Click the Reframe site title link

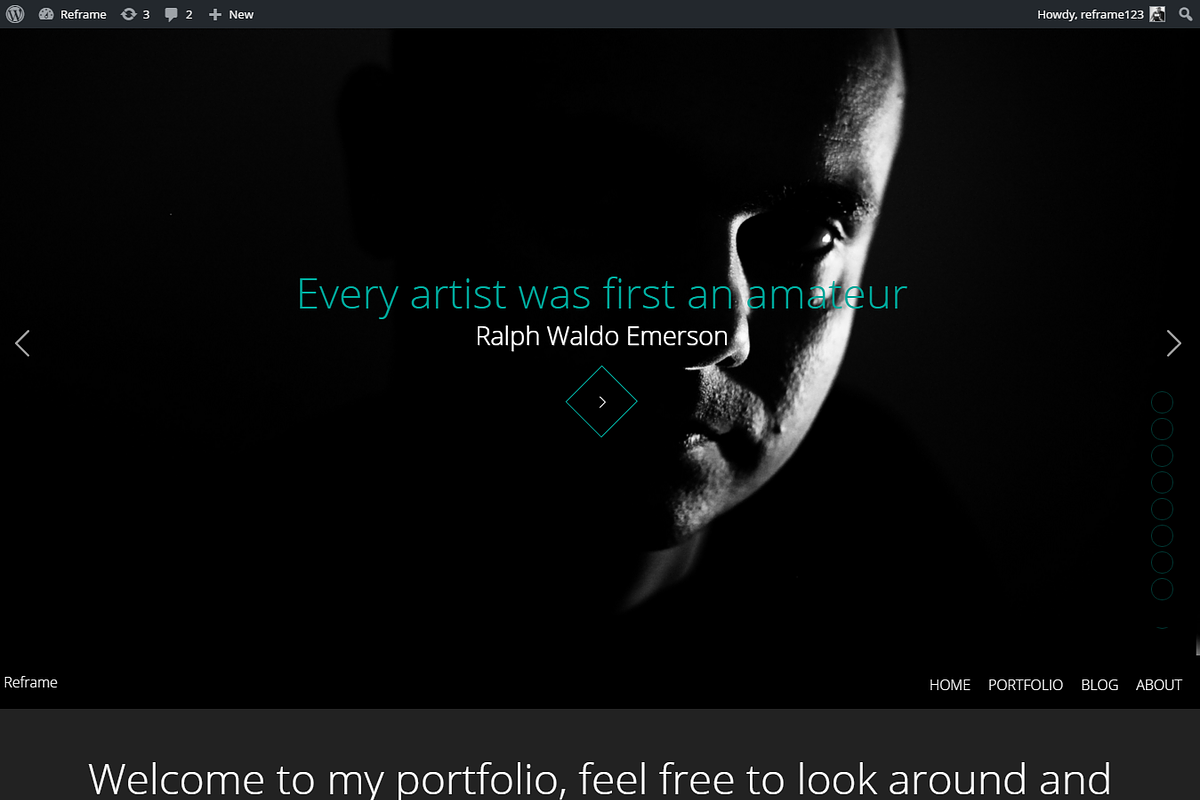(x=31, y=682)
